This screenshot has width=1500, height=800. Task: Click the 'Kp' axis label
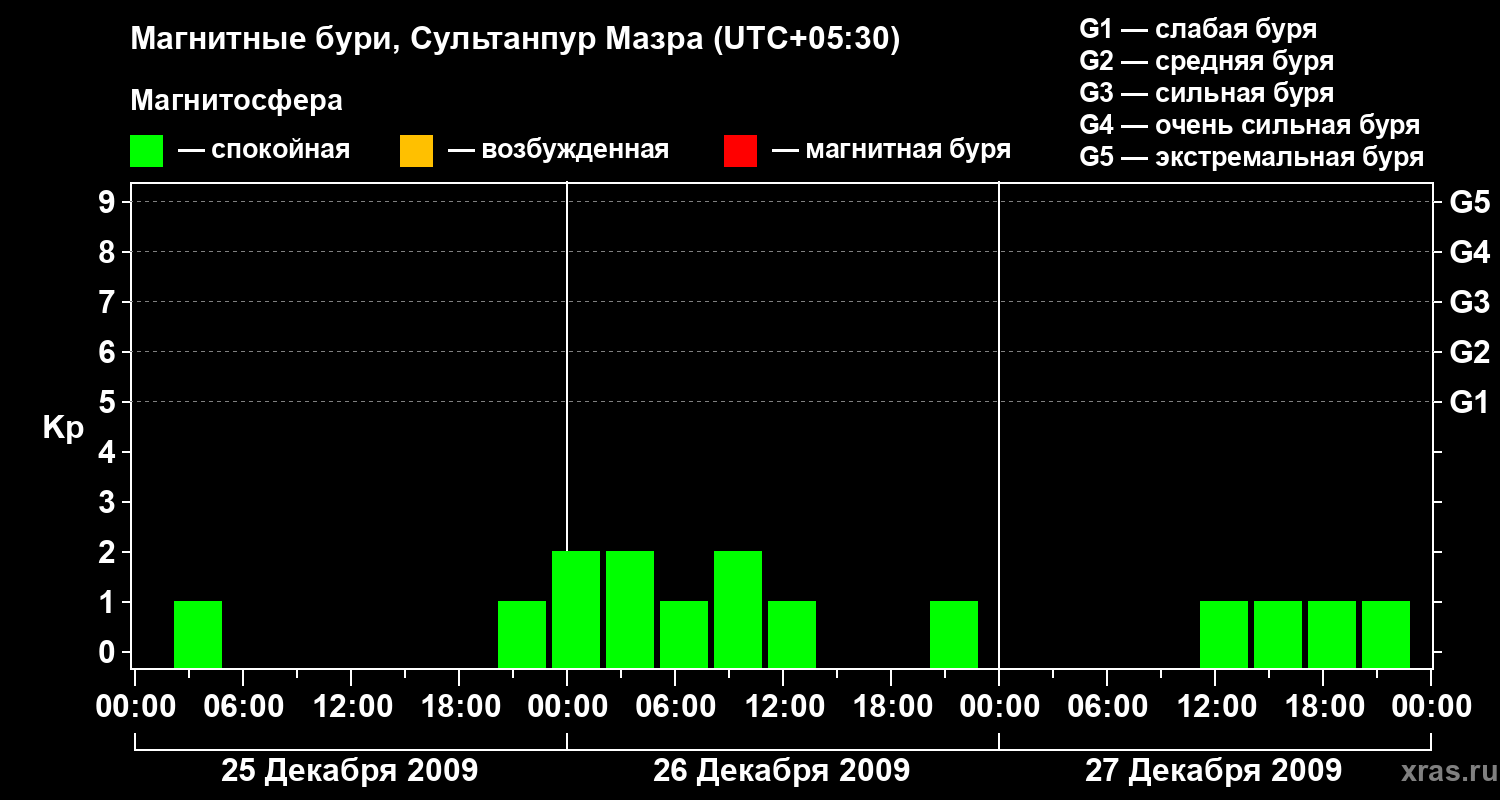click(x=64, y=428)
